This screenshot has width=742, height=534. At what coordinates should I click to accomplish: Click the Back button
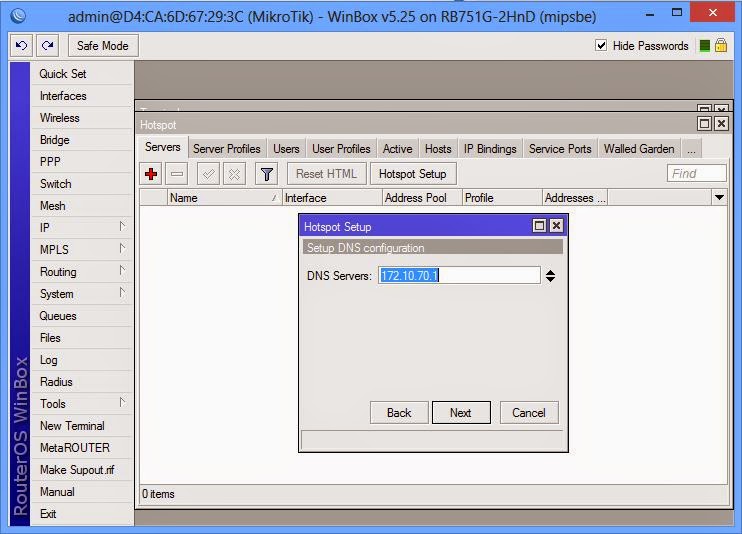click(x=399, y=413)
